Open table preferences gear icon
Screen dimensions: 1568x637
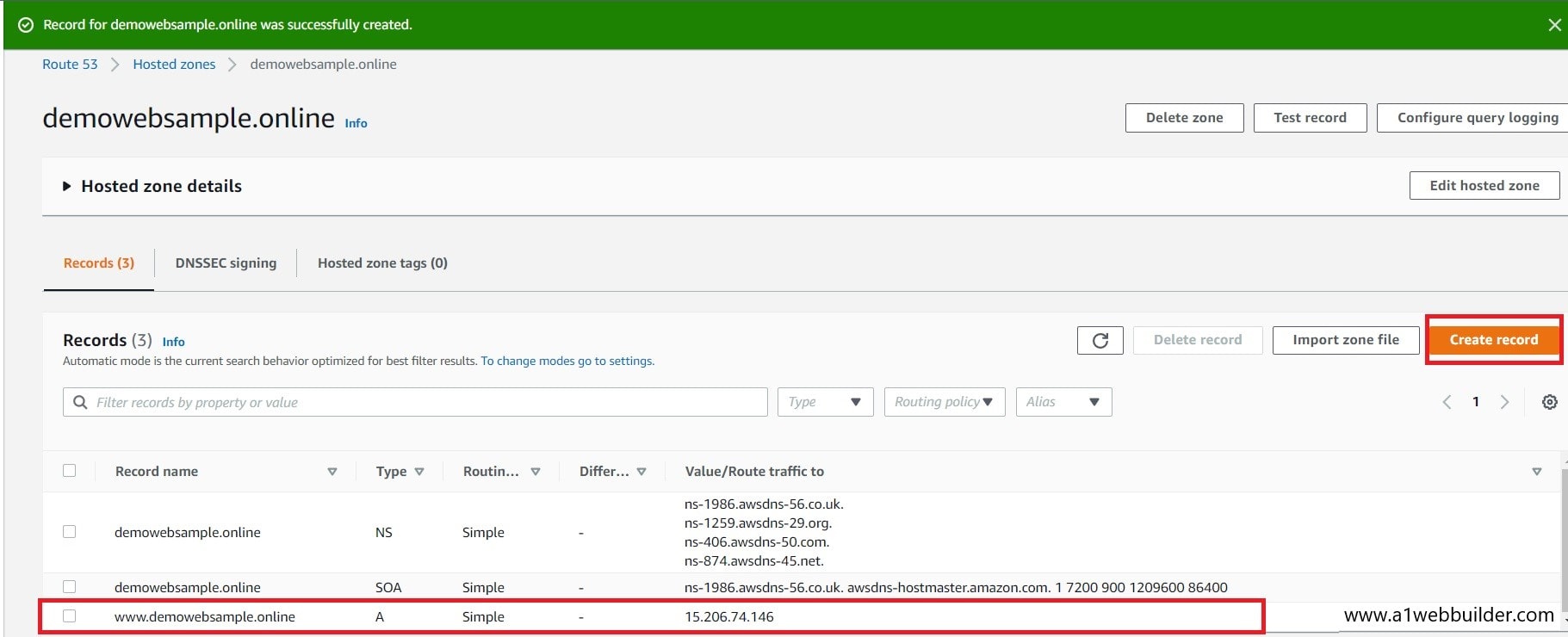[x=1549, y=402]
